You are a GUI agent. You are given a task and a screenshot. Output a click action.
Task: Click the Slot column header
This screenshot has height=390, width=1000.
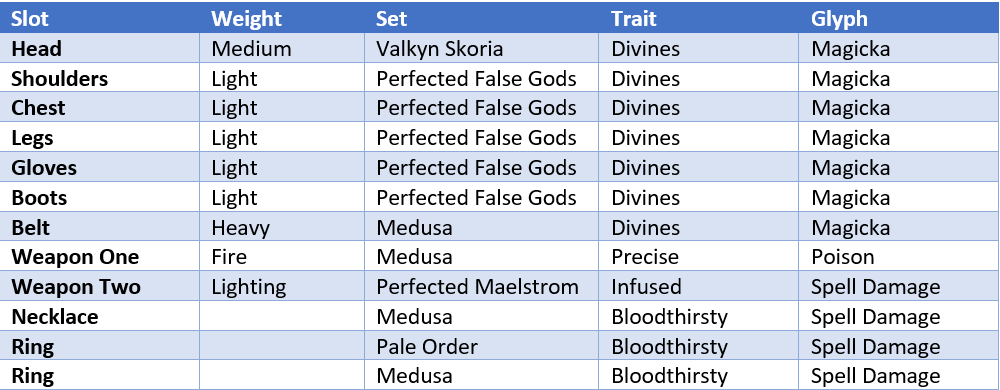click(x=29, y=18)
